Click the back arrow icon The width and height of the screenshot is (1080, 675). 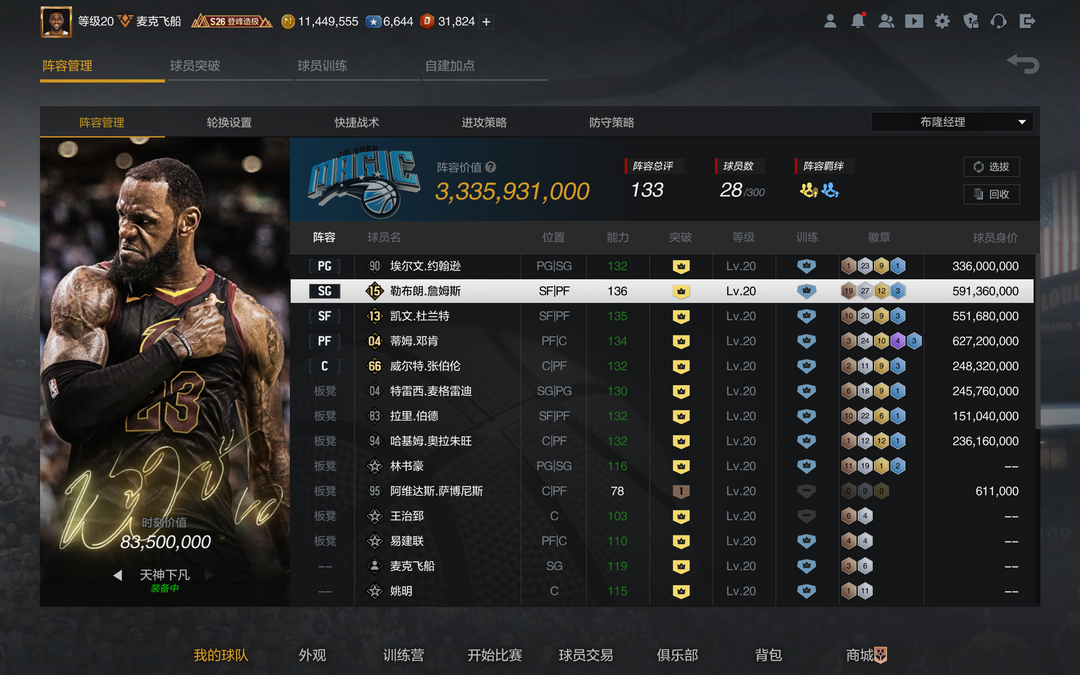tap(1023, 64)
